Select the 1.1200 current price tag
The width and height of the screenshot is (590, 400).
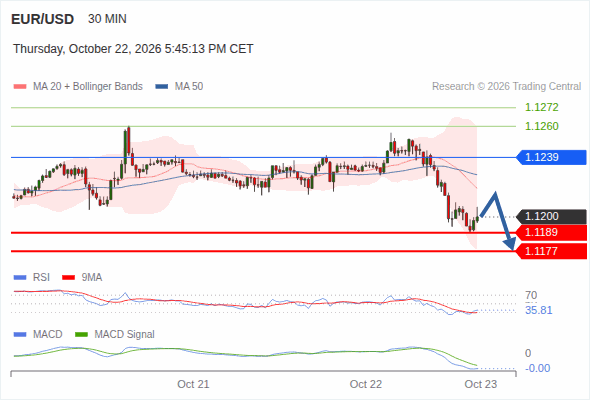(551, 216)
